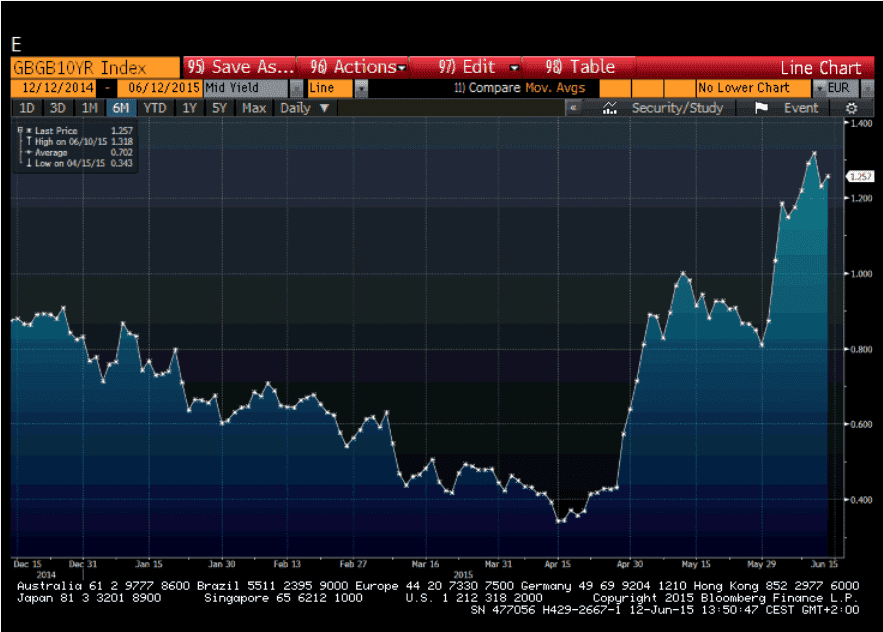Open the Edit menu
The image size is (883, 632).
(x=479, y=67)
